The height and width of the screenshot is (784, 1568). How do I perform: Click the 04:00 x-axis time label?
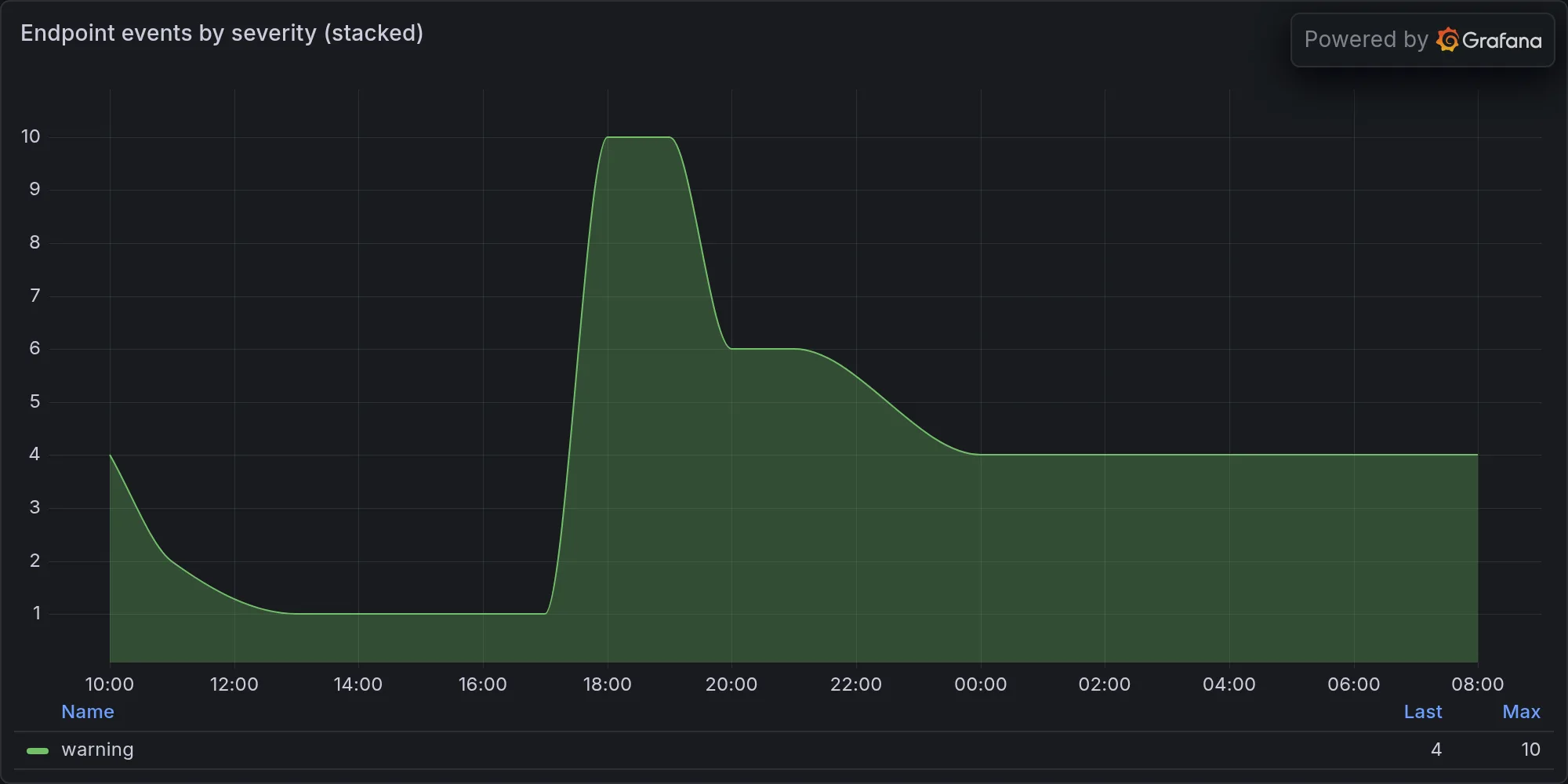[1229, 684]
